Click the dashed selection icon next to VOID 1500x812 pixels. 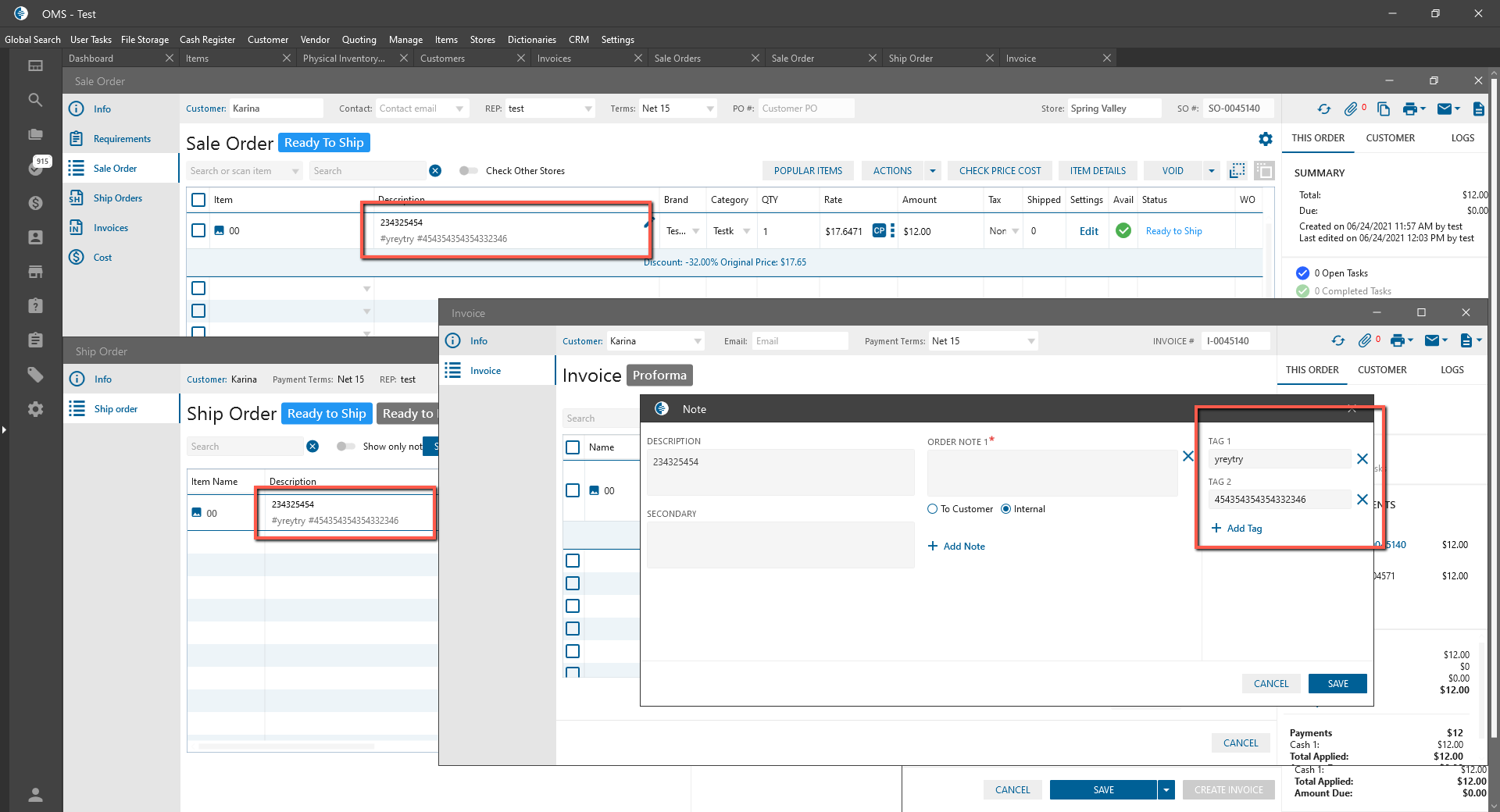(x=1237, y=171)
